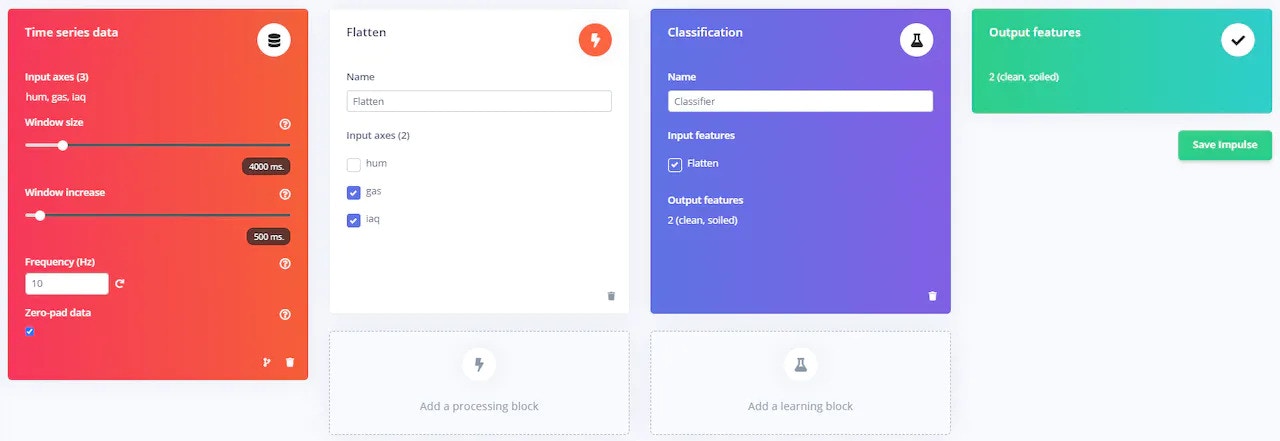This screenshot has width=1280, height=441.
Task: Click the Classification flask icon
Action: pos(916,40)
